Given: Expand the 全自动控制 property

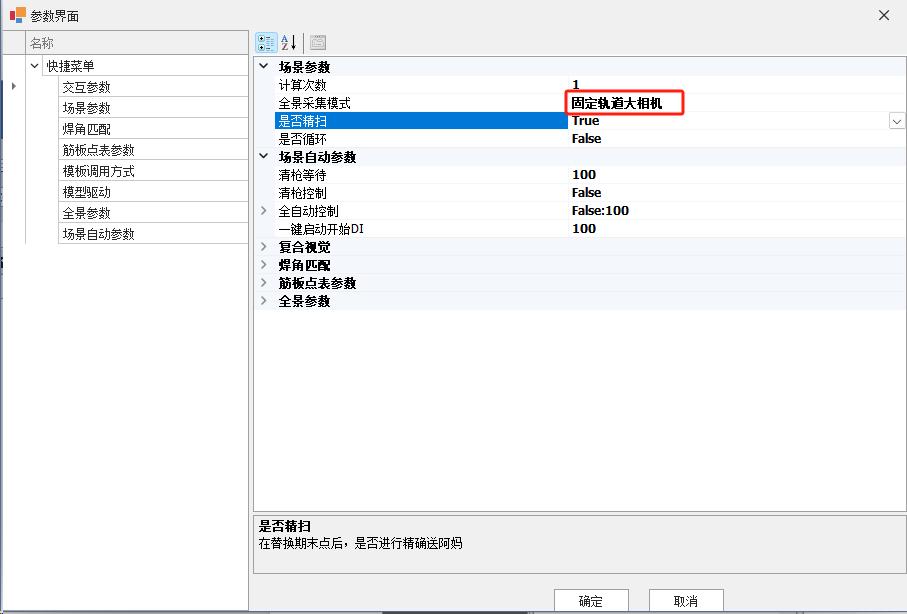Looking at the screenshot, I should [264, 211].
